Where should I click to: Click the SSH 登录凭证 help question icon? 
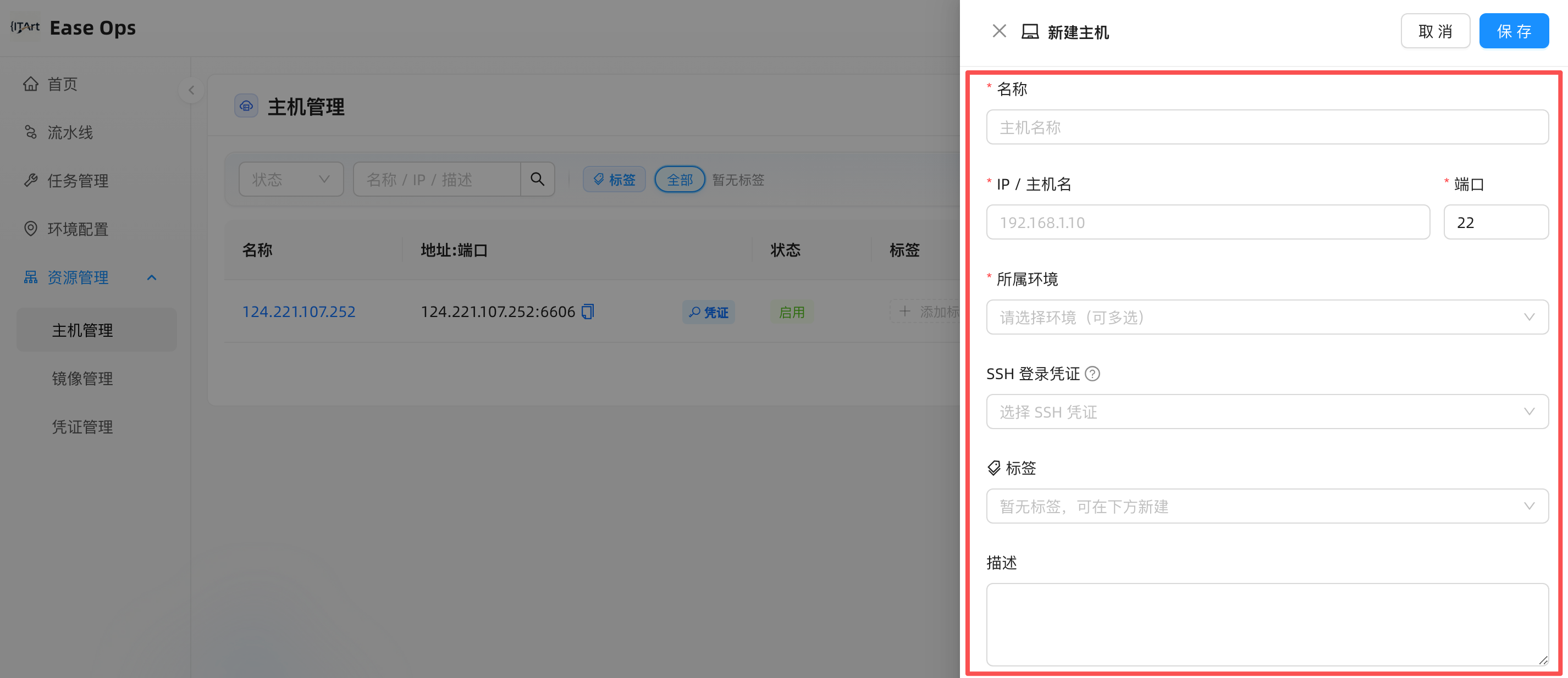tap(1092, 374)
